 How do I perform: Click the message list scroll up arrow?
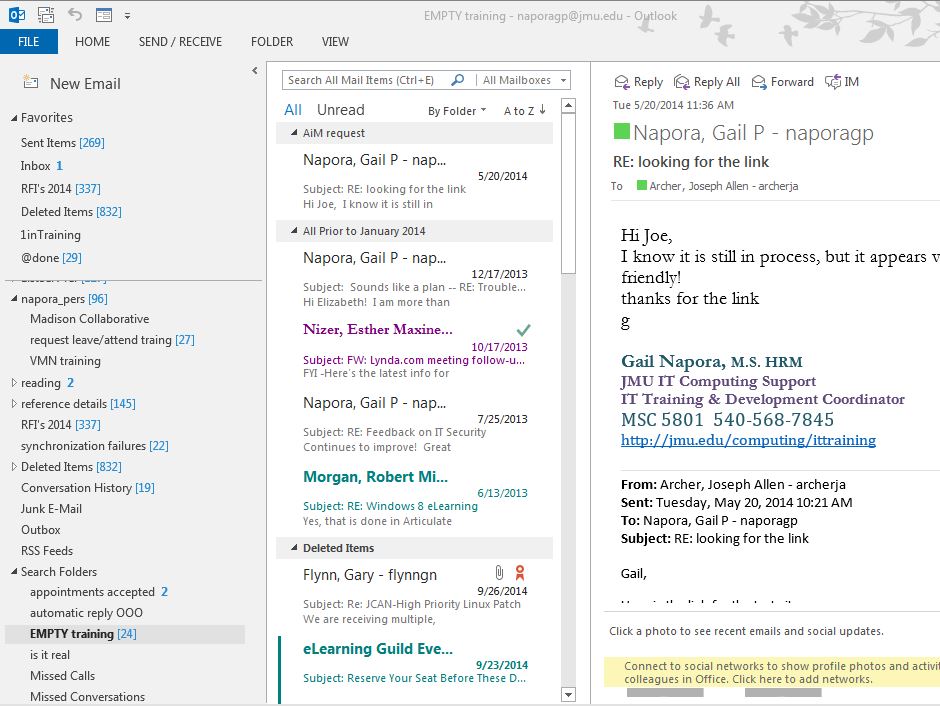point(568,106)
